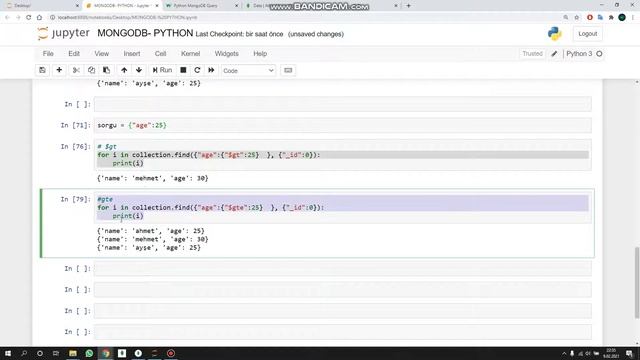Click the Python logo icon
The width and height of the screenshot is (640, 360).
point(555,33)
